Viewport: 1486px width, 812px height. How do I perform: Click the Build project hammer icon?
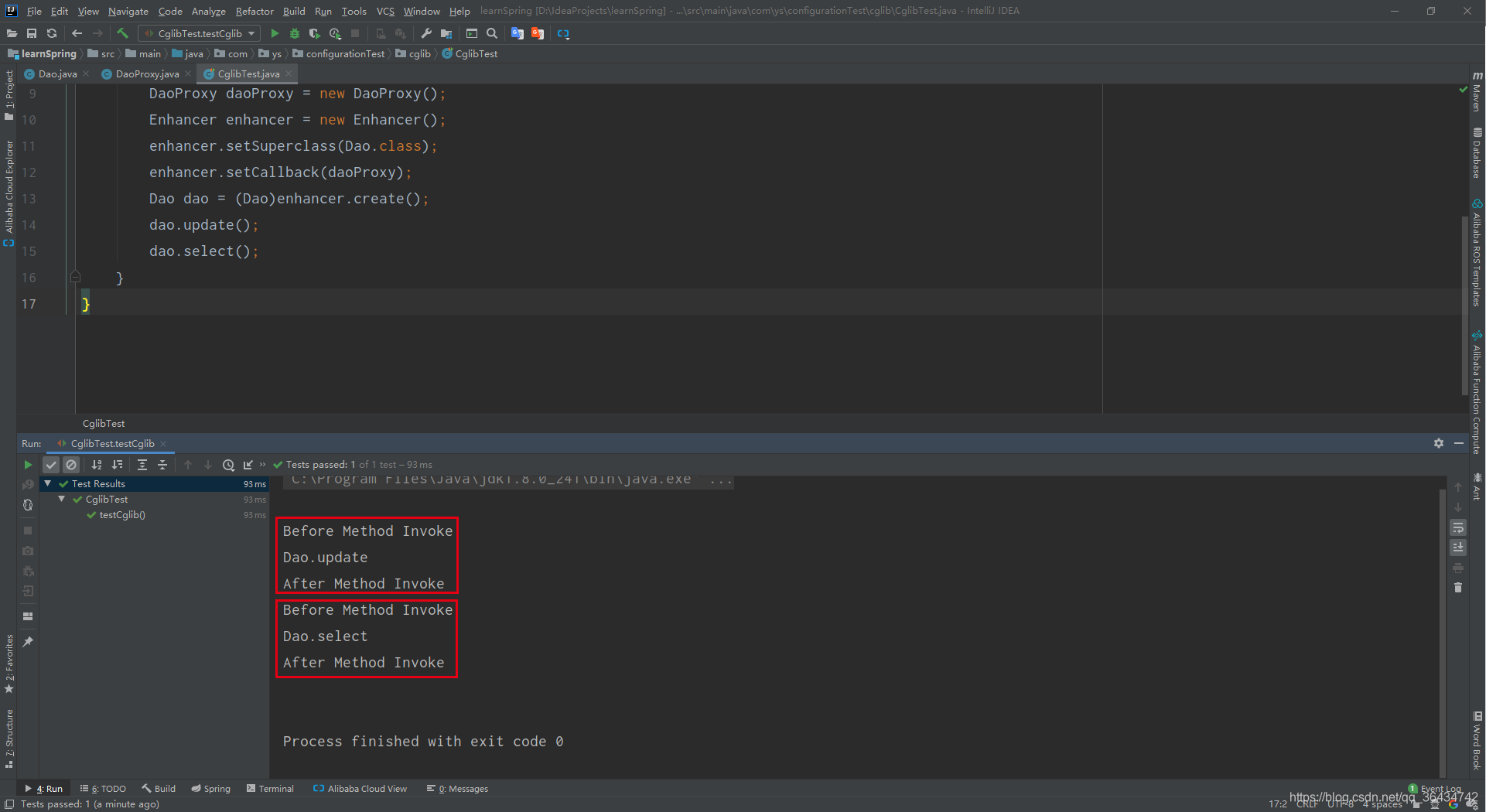122,33
